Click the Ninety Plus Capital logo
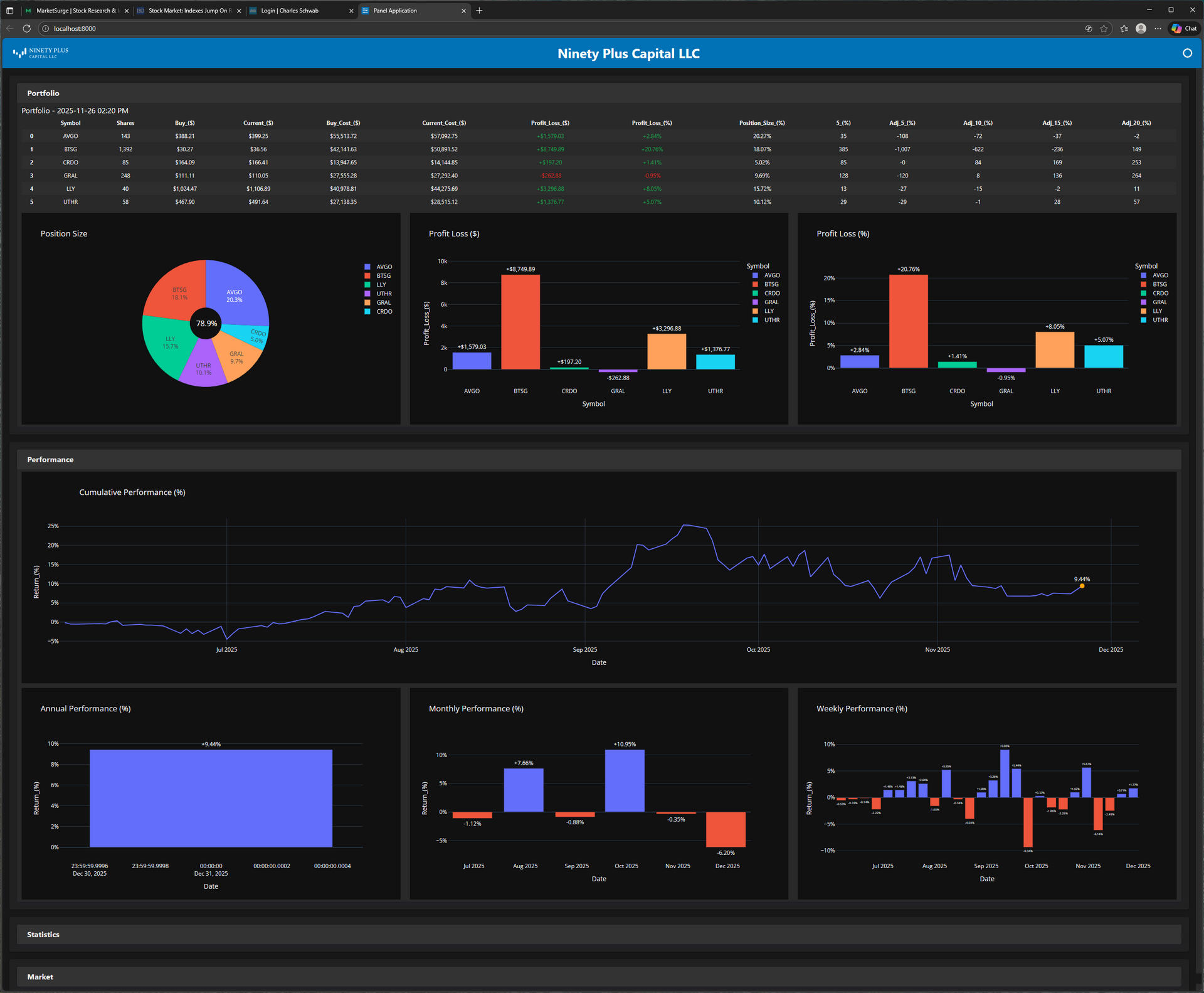 [x=41, y=53]
